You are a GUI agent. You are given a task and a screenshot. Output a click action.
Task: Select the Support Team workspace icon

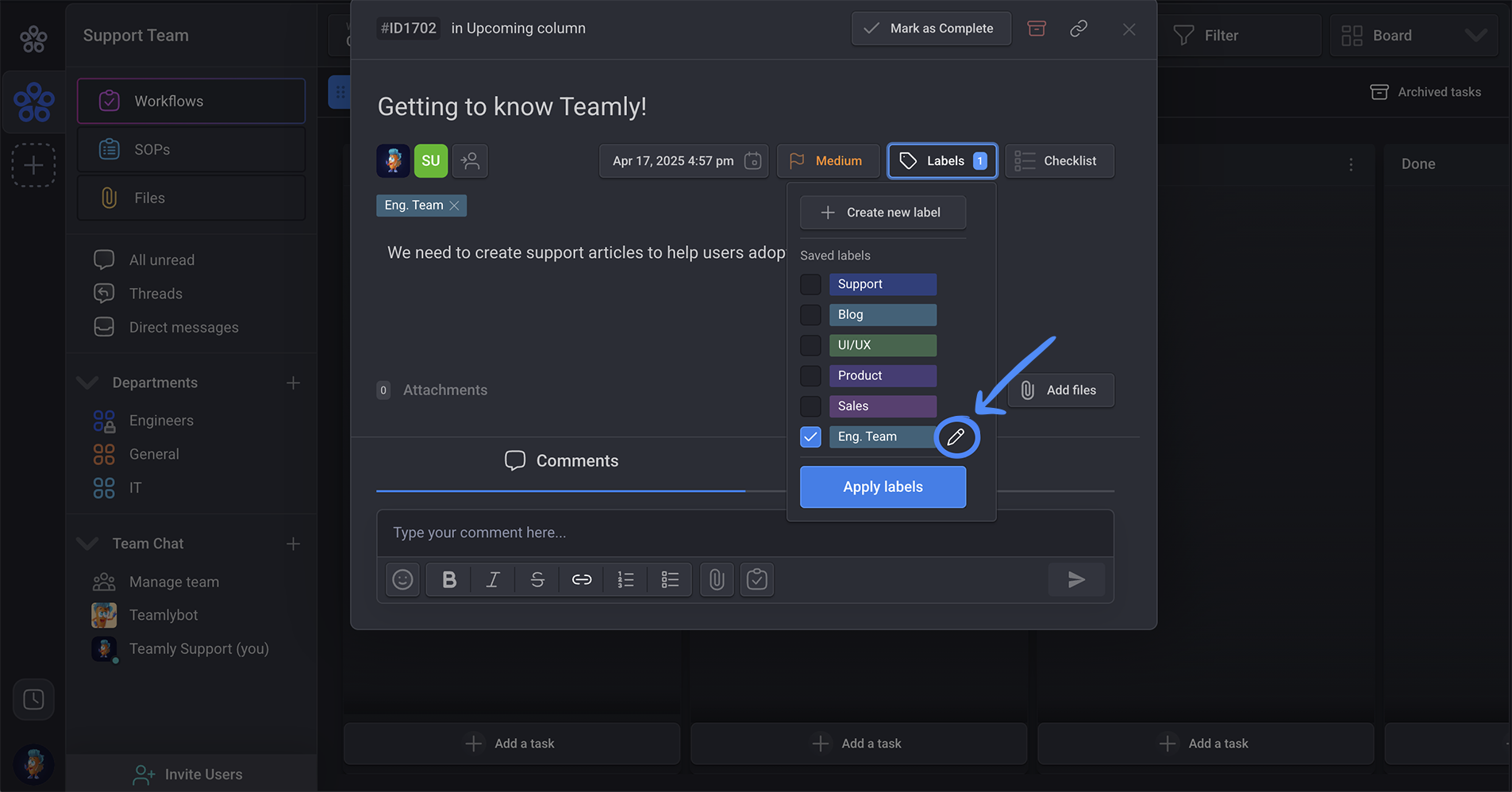34,102
